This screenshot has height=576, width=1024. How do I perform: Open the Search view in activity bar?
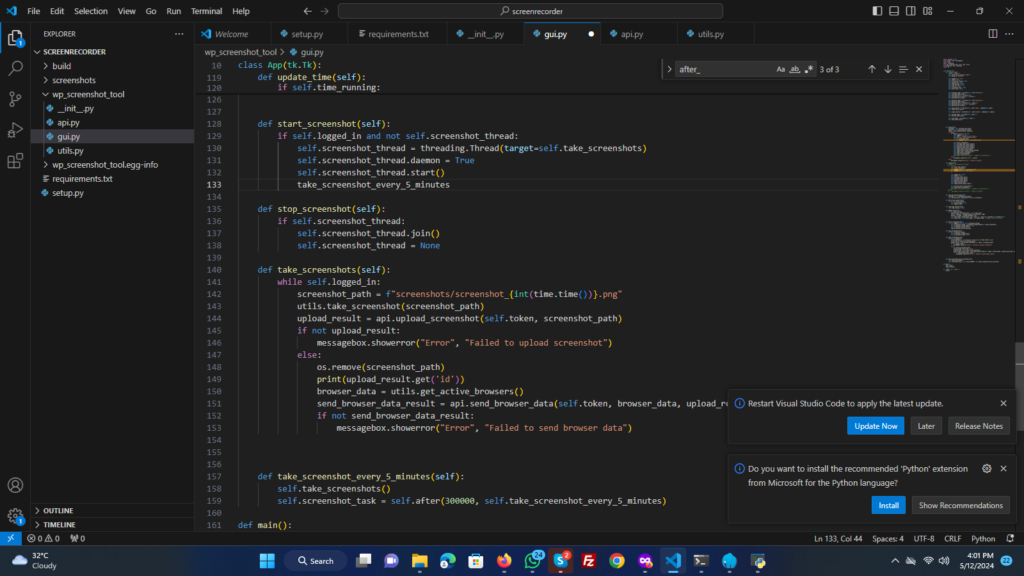coord(15,69)
